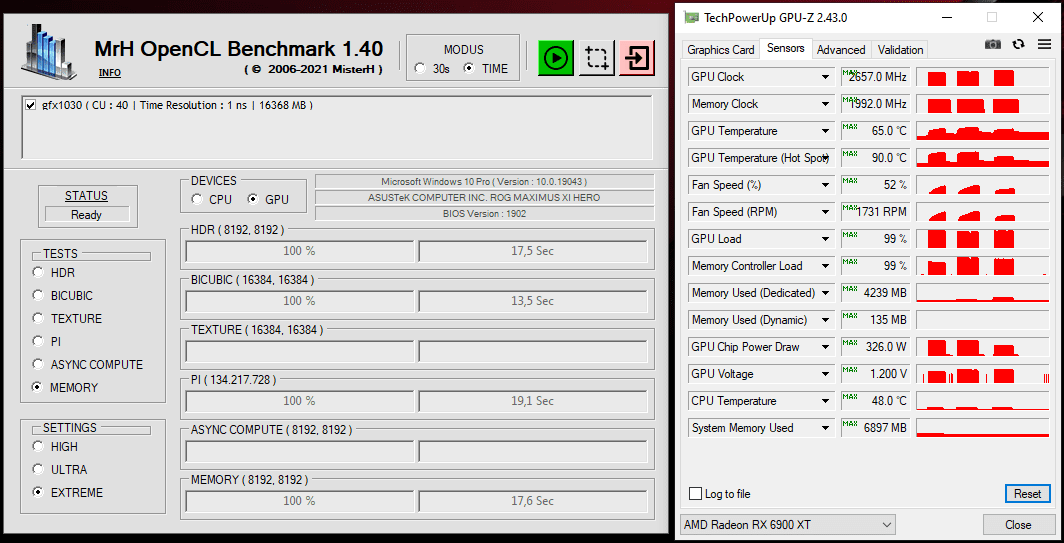Select the TIME mode radio button
Screen dimensions: 1064x543
coord(469,69)
